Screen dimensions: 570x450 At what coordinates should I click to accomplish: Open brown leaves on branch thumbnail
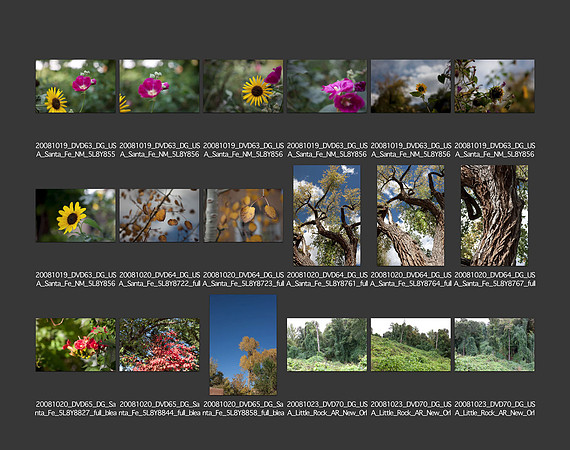point(159,215)
